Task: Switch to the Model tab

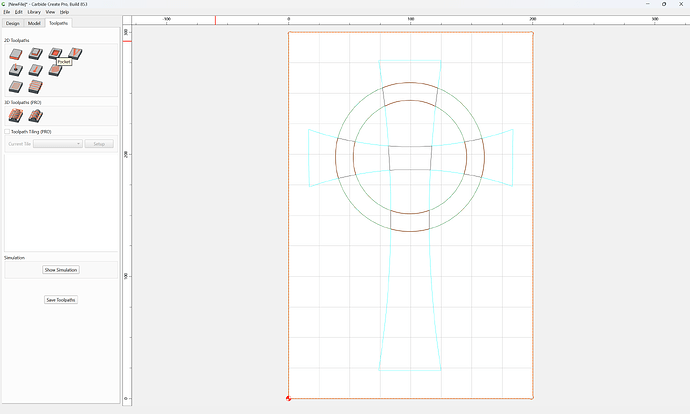Action: pos(34,23)
